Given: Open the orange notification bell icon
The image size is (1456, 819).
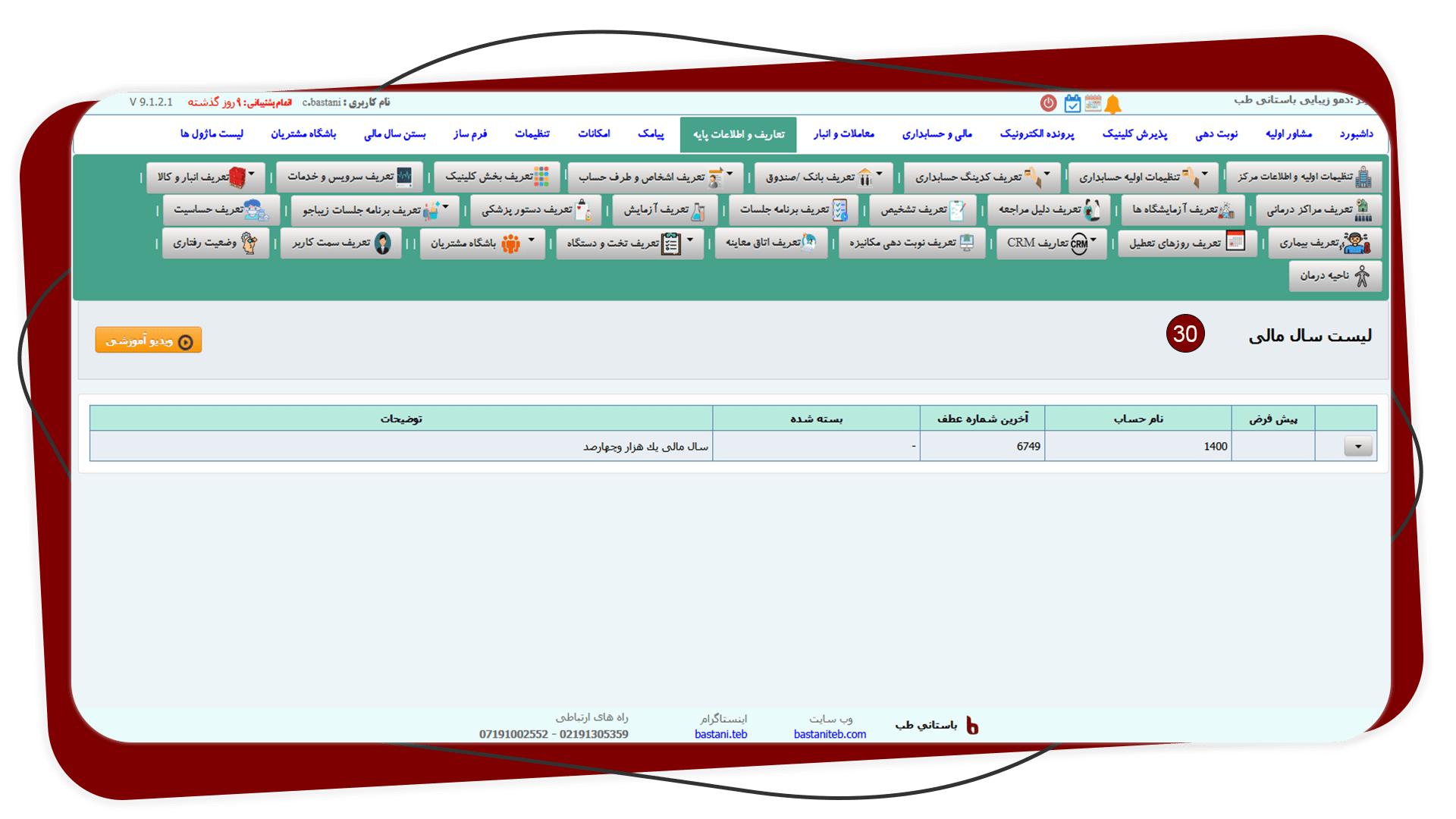Looking at the screenshot, I should 1112,104.
